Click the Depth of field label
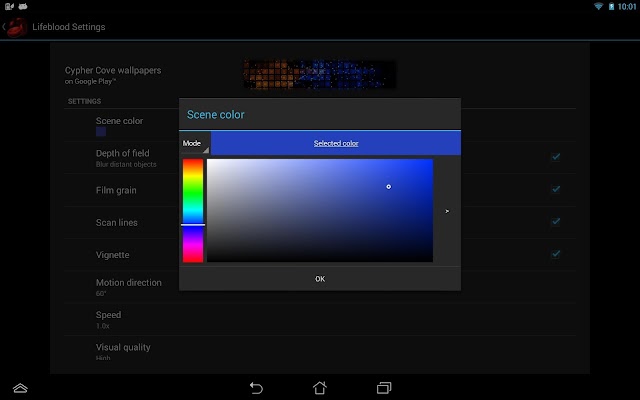The image size is (640, 400). (x=122, y=153)
